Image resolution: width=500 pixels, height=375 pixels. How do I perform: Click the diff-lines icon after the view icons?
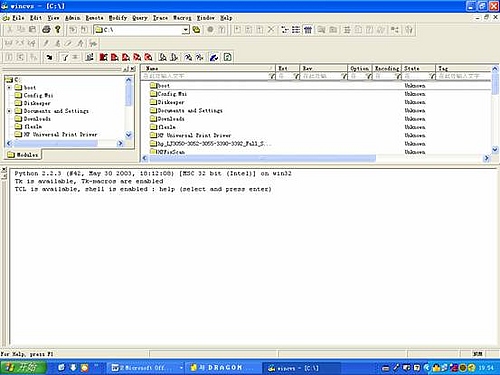347,30
